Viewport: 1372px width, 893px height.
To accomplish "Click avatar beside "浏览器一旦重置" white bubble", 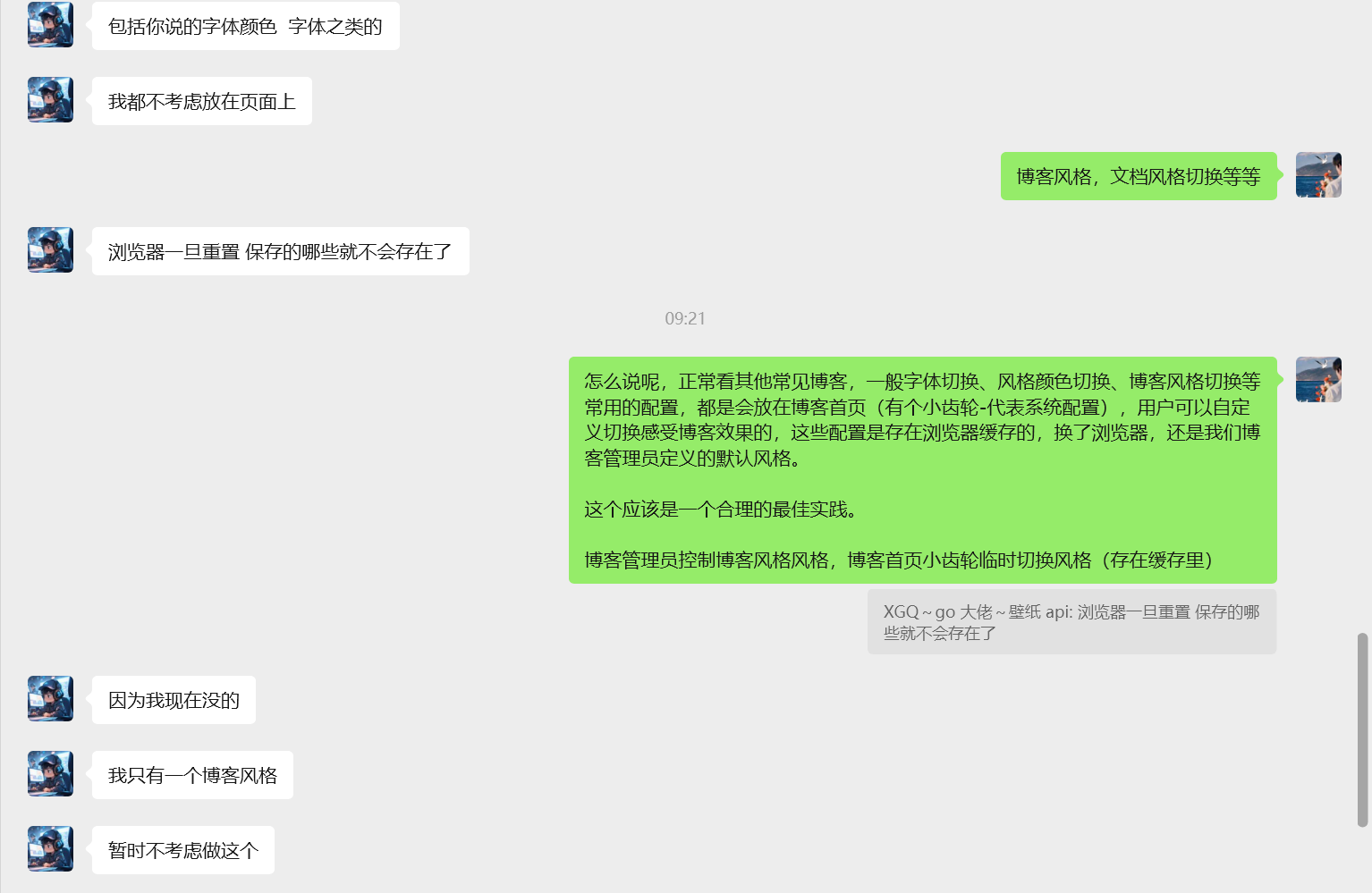I will click(x=50, y=249).
